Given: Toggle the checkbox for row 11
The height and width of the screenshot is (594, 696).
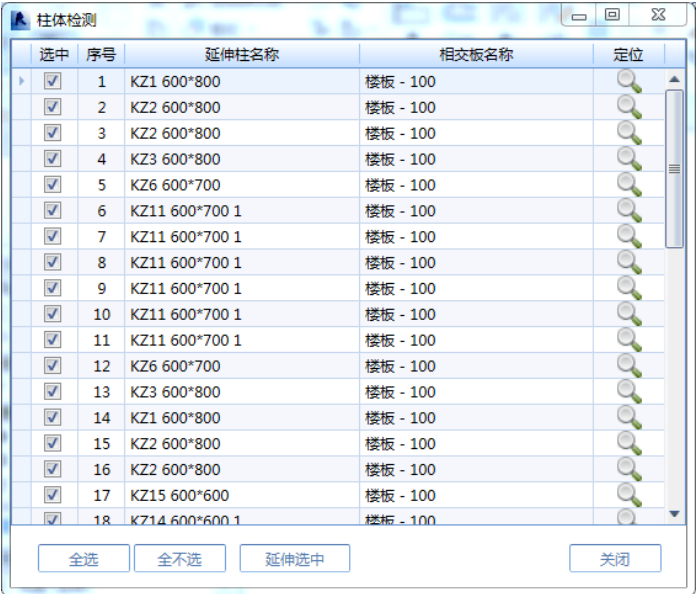Looking at the screenshot, I should (x=52, y=340).
